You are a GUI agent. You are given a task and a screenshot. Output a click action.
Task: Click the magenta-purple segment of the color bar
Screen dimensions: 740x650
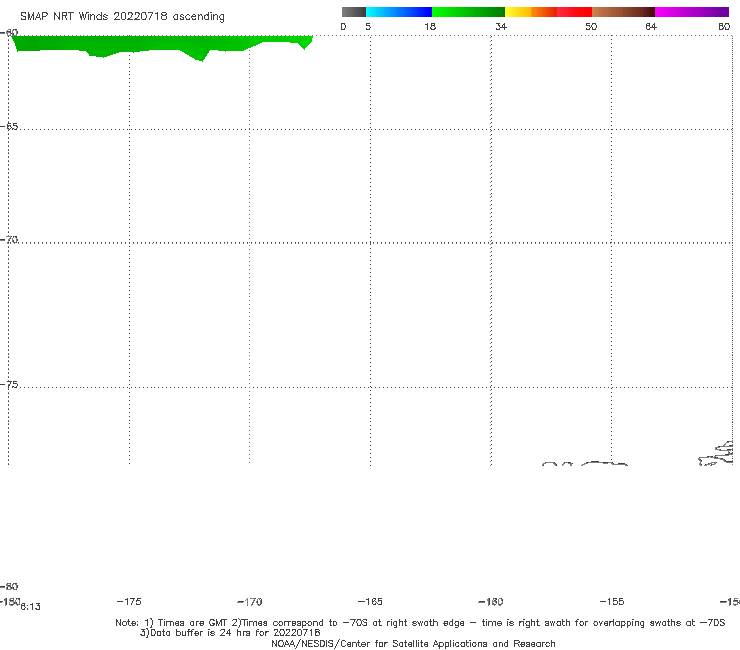692,12
